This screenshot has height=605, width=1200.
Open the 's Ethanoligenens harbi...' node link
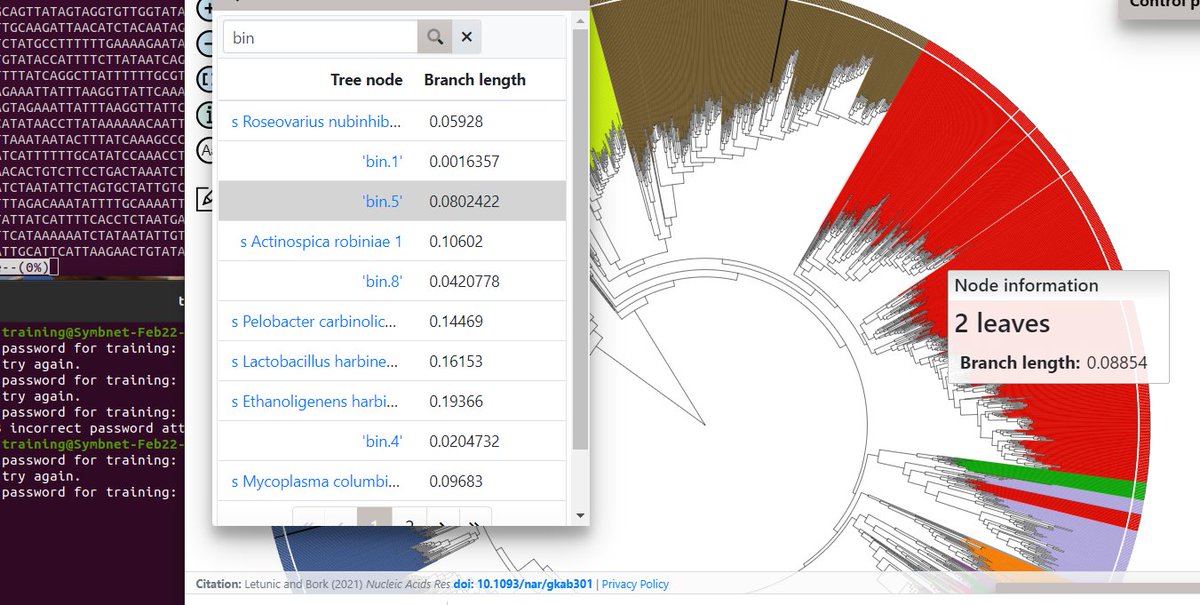(316, 401)
